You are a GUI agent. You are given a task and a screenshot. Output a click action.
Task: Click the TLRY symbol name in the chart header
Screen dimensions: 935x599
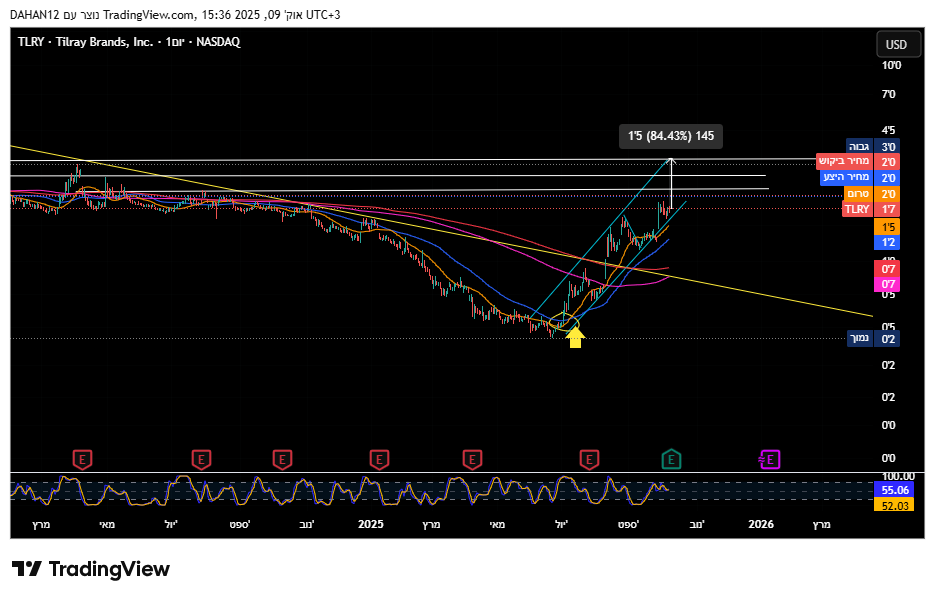pyautogui.click(x=31, y=42)
